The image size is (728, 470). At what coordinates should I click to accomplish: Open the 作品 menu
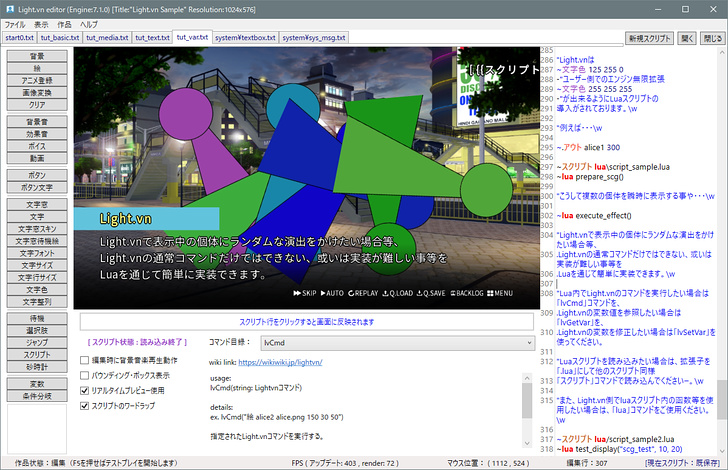pyautogui.click(x=64, y=25)
